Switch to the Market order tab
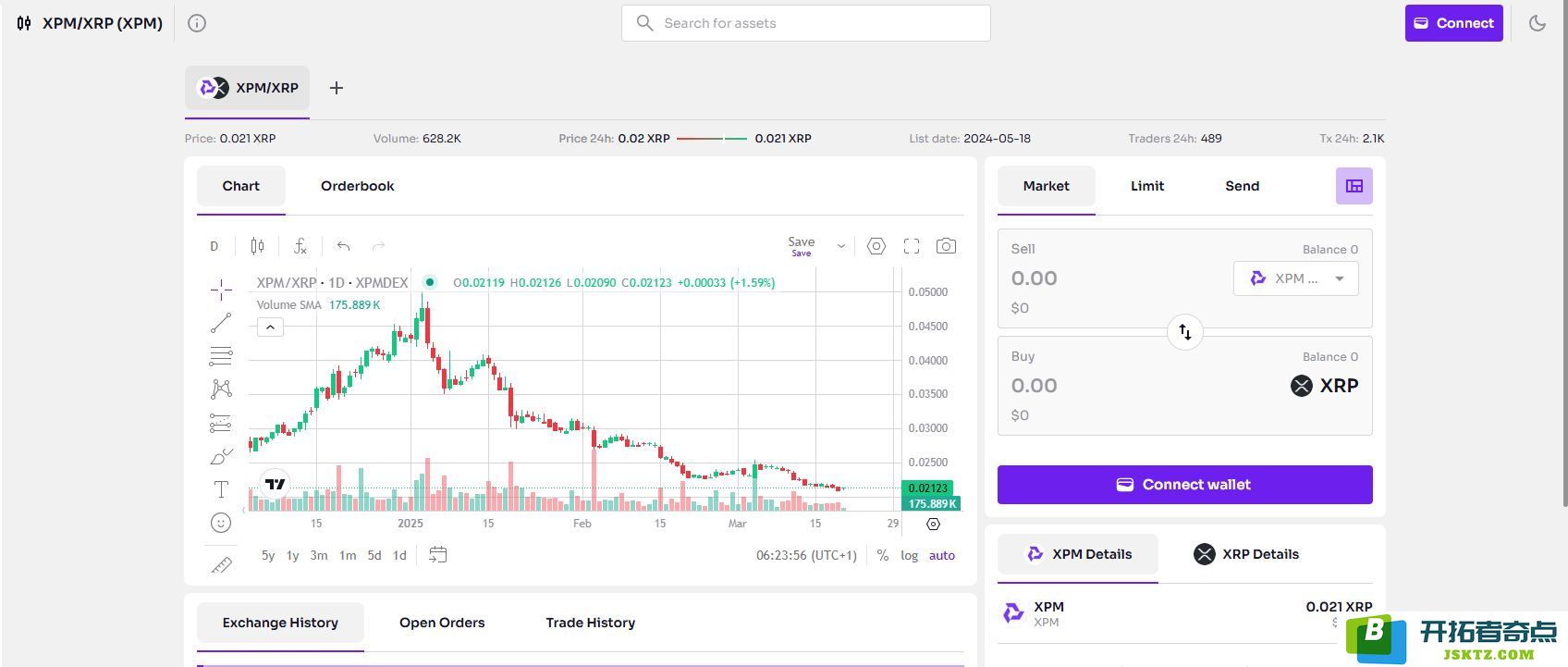The image size is (1568, 667). click(x=1047, y=186)
